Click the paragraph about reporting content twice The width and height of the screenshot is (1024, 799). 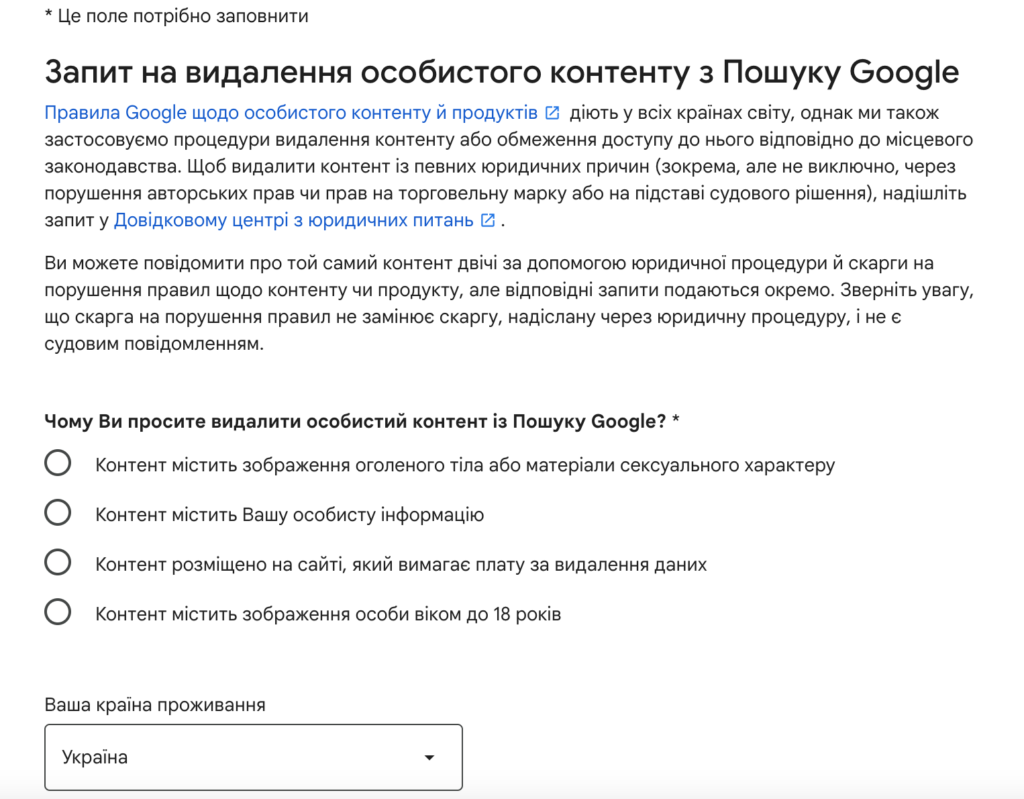tap(509, 303)
